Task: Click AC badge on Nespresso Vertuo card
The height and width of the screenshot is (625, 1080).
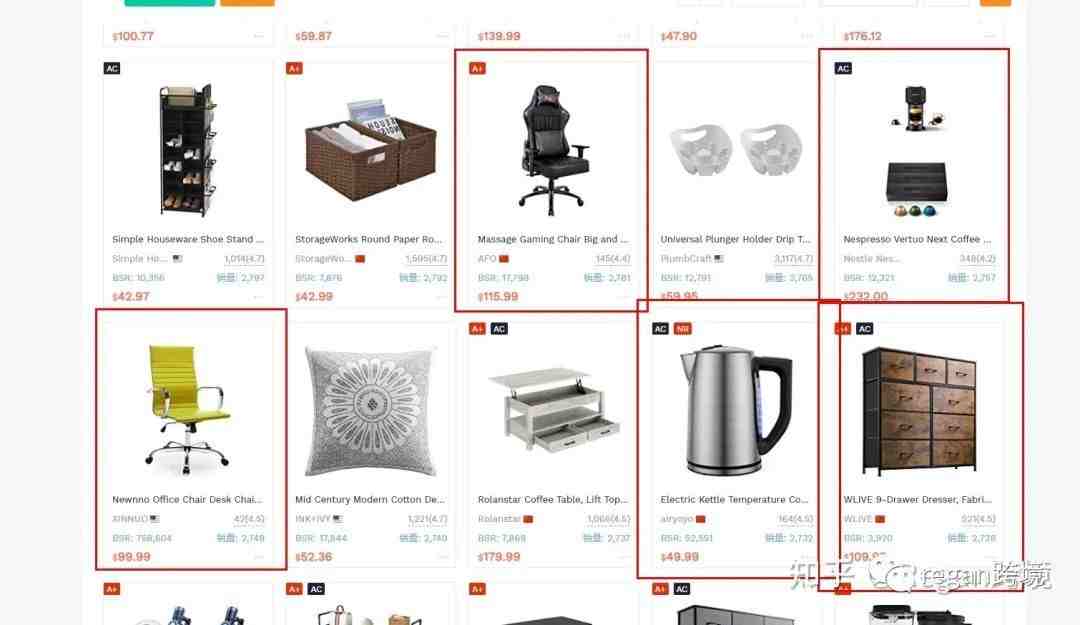Action: (x=843, y=68)
